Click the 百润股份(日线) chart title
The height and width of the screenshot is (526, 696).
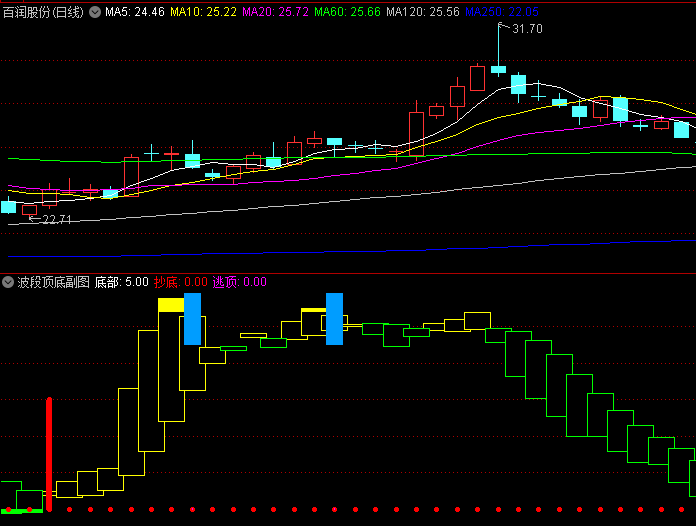pos(43,12)
